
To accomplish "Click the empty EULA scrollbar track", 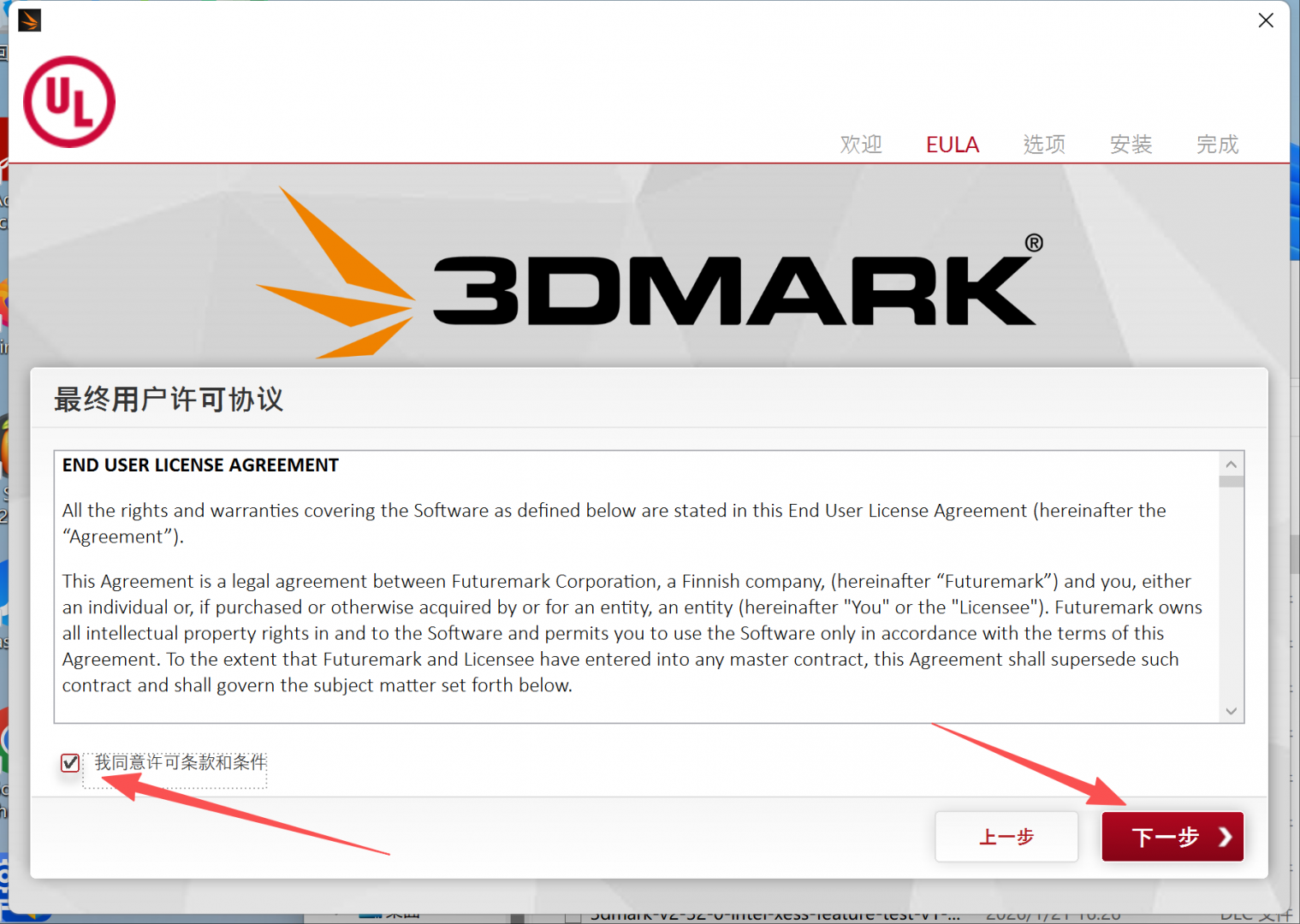I will coord(1231,594).
